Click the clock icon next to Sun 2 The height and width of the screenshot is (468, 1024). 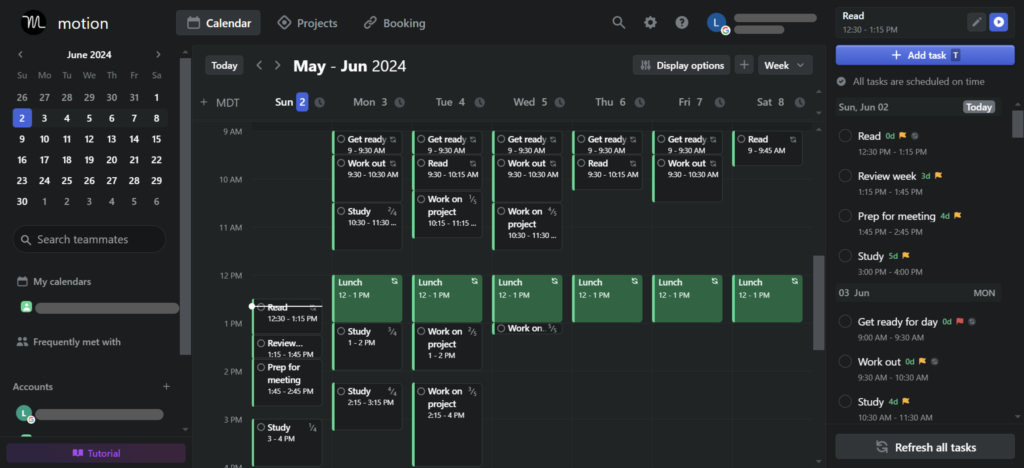point(319,102)
